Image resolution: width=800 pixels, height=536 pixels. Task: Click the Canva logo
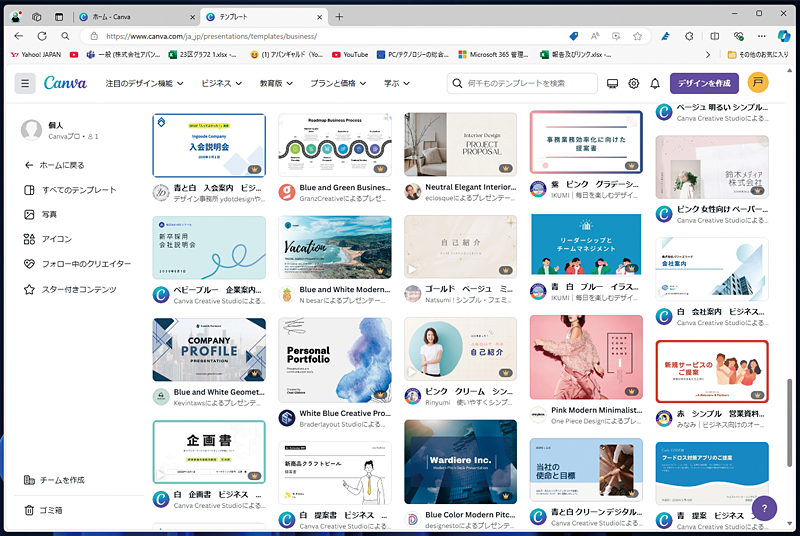(65, 83)
